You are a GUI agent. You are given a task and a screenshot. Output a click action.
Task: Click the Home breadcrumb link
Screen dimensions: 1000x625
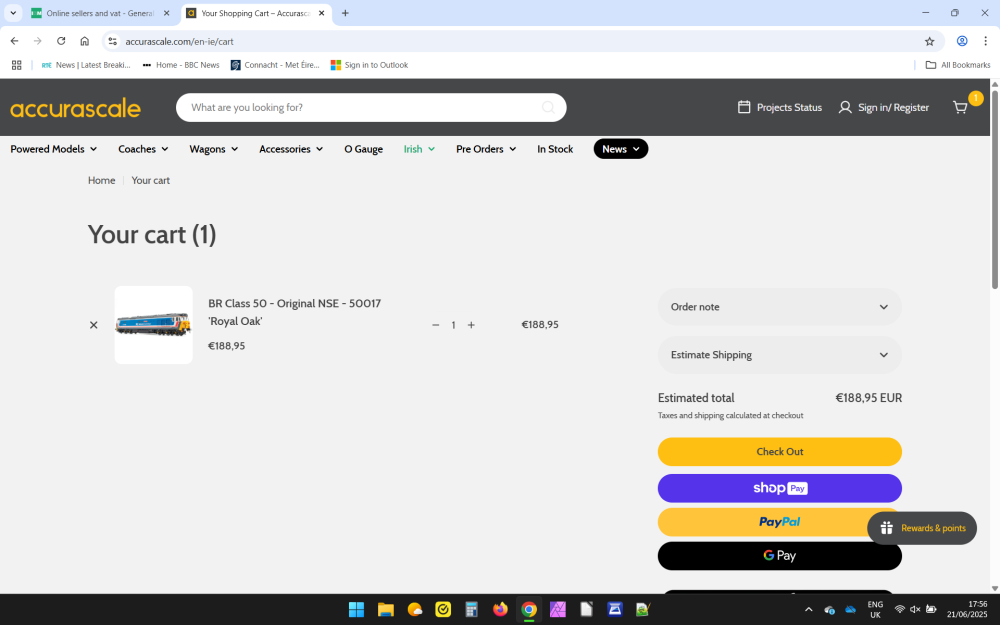pyautogui.click(x=101, y=180)
